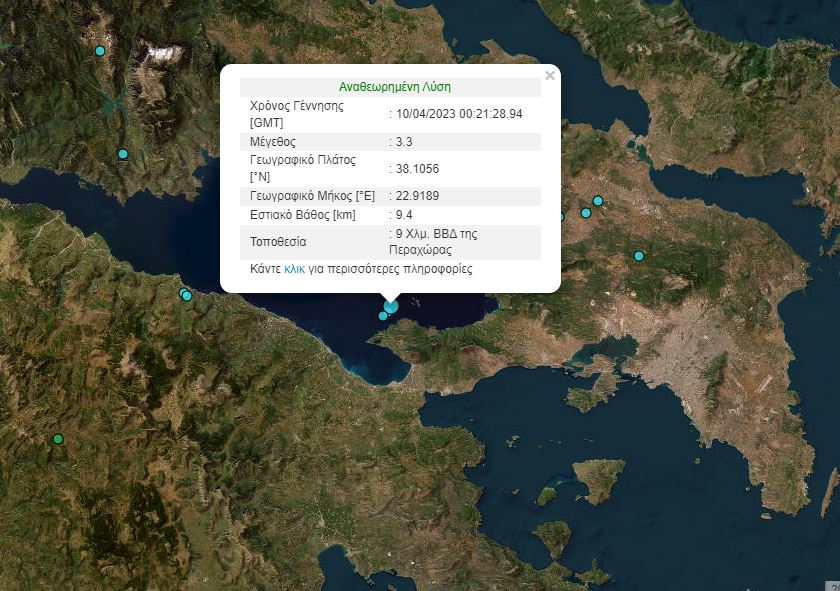Close the earthquake info popup
The height and width of the screenshot is (591, 840).
(549, 76)
